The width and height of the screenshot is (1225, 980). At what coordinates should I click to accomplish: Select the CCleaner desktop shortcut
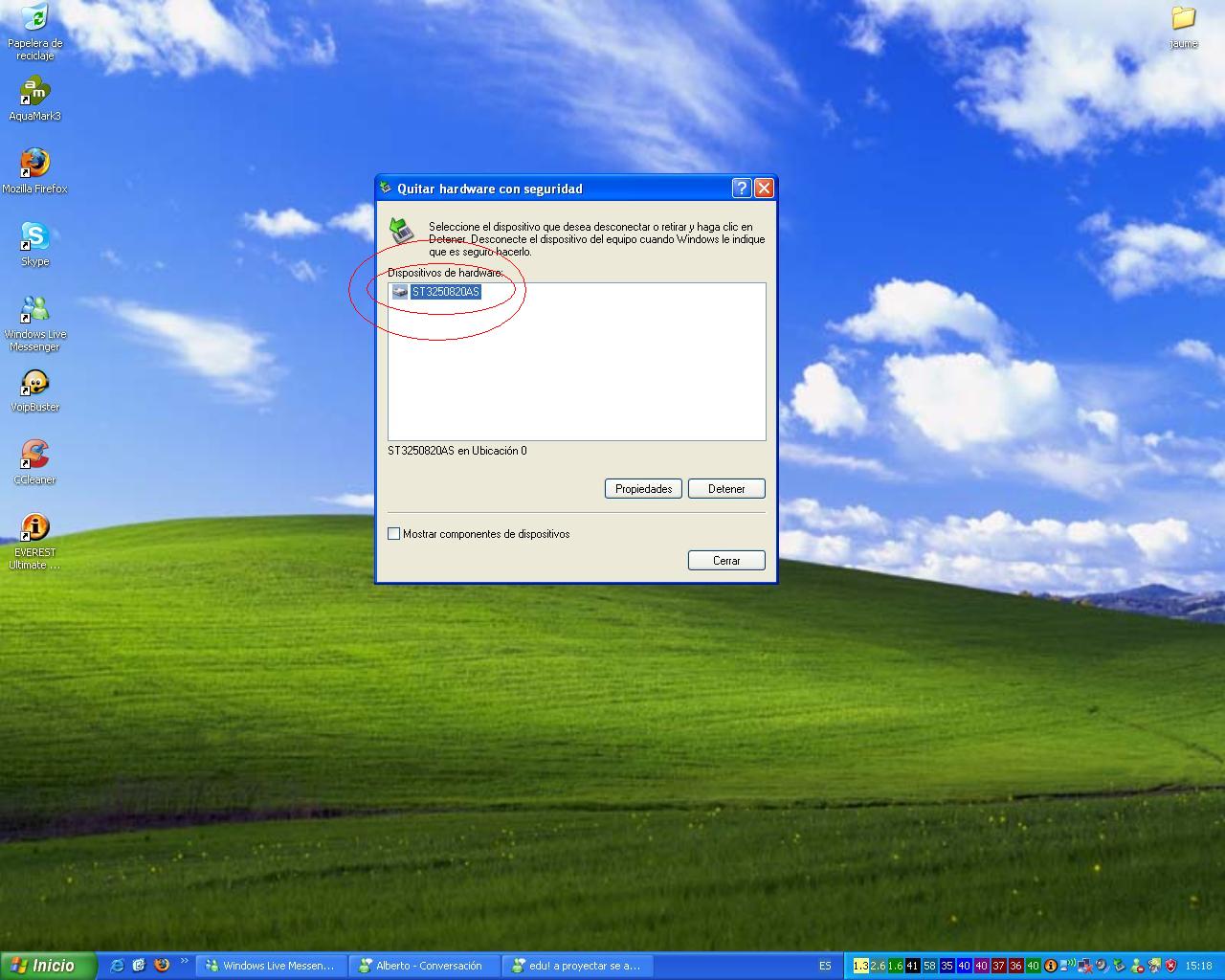[35, 463]
